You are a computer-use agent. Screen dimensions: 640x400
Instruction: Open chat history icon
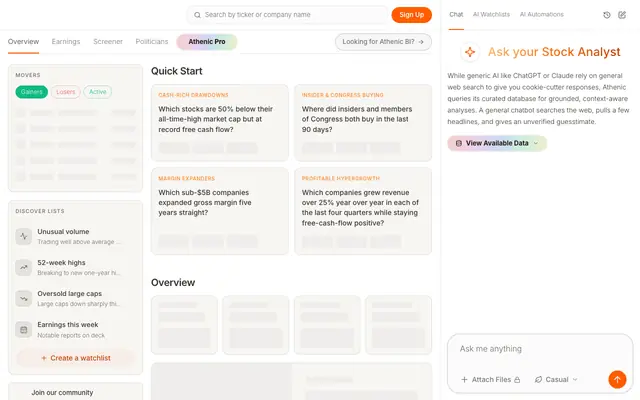pyautogui.click(x=607, y=15)
